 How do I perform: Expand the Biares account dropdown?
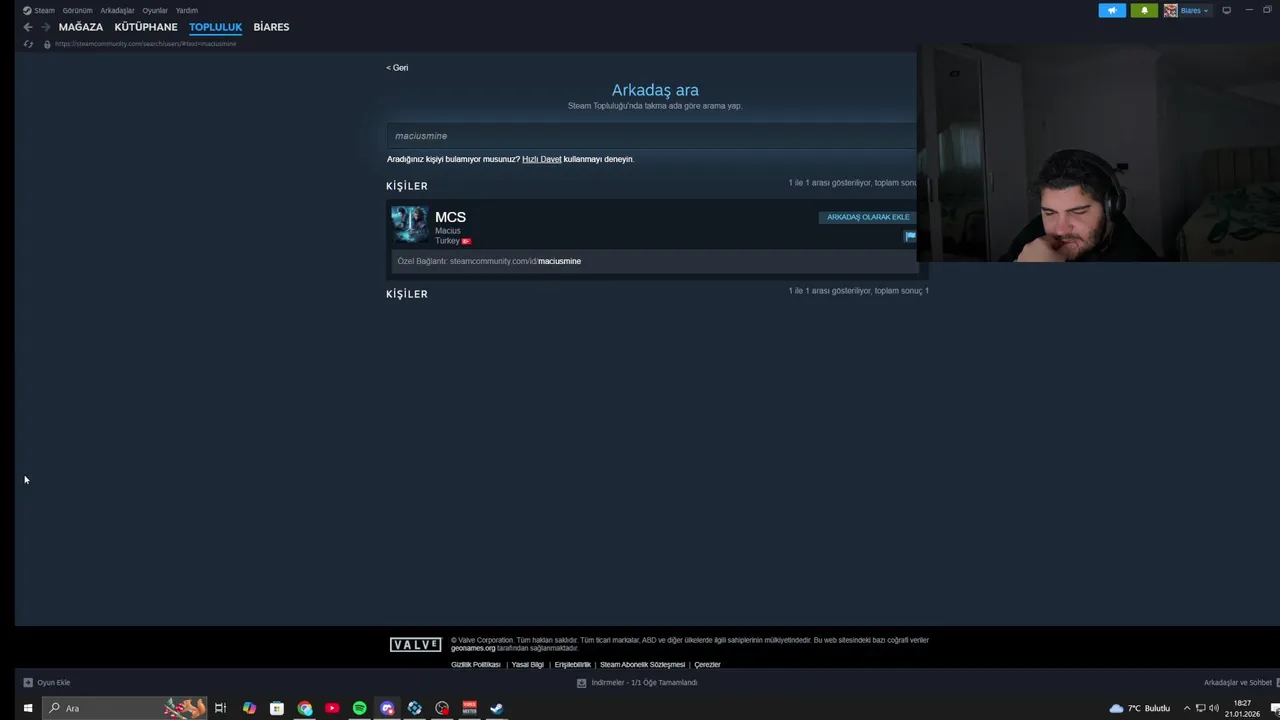(1206, 11)
